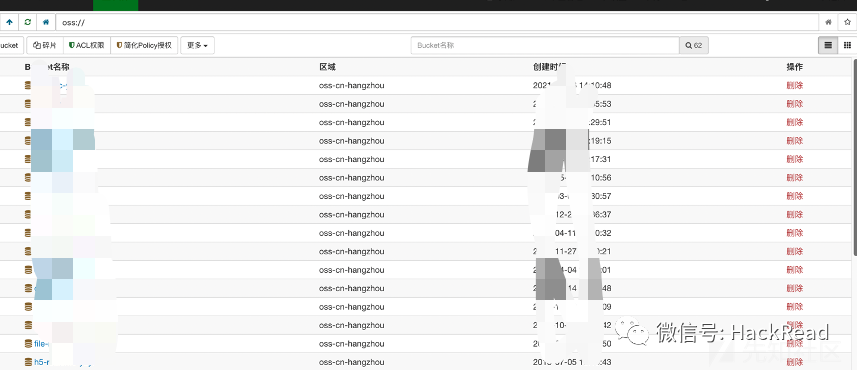Click the search magnifier button showing 62
This screenshot has width=857, height=370.
(694, 45)
